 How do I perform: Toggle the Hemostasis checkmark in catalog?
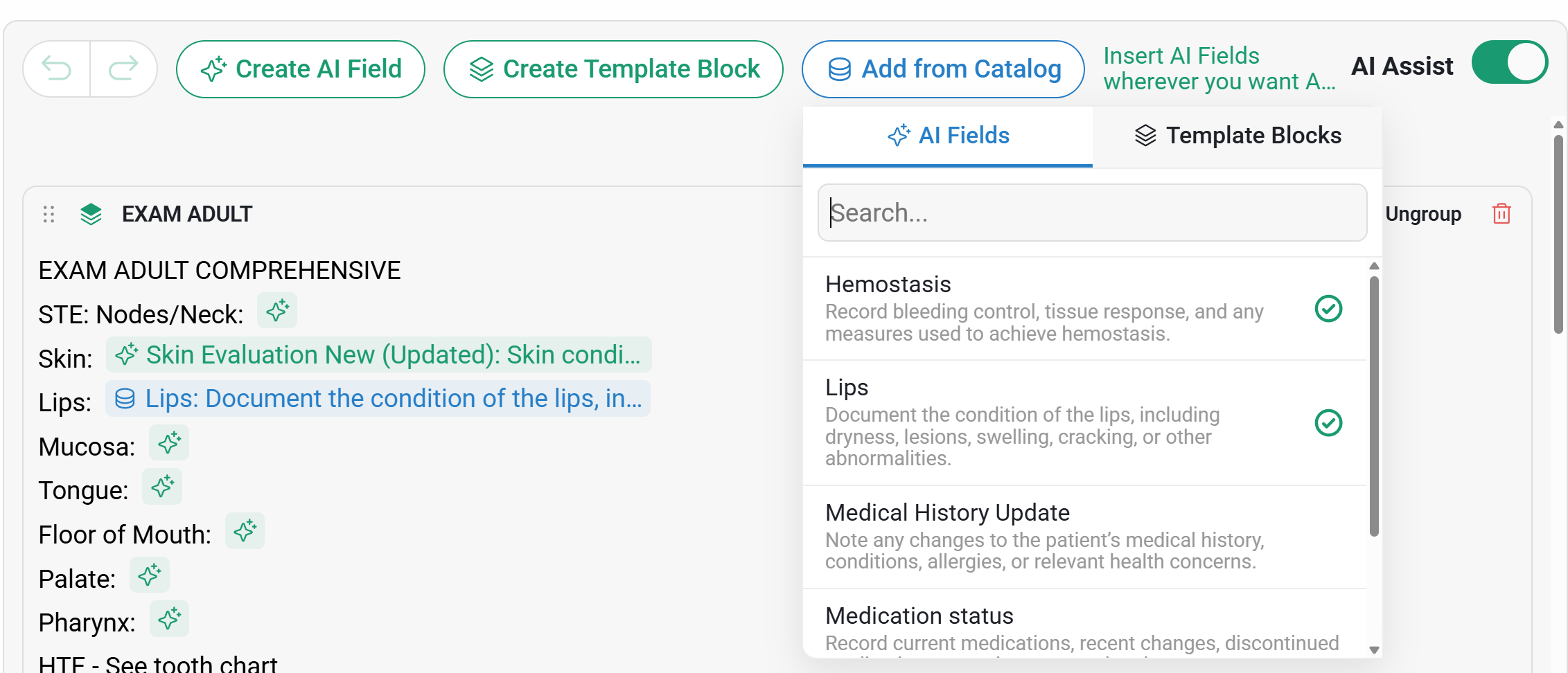1328,309
